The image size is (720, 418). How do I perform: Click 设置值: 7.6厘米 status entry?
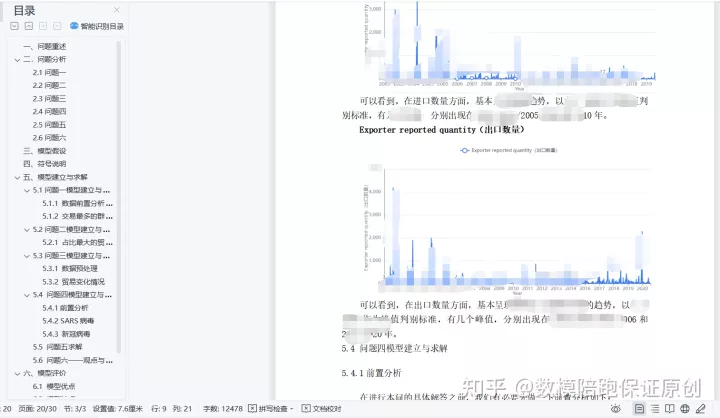(118, 409)
